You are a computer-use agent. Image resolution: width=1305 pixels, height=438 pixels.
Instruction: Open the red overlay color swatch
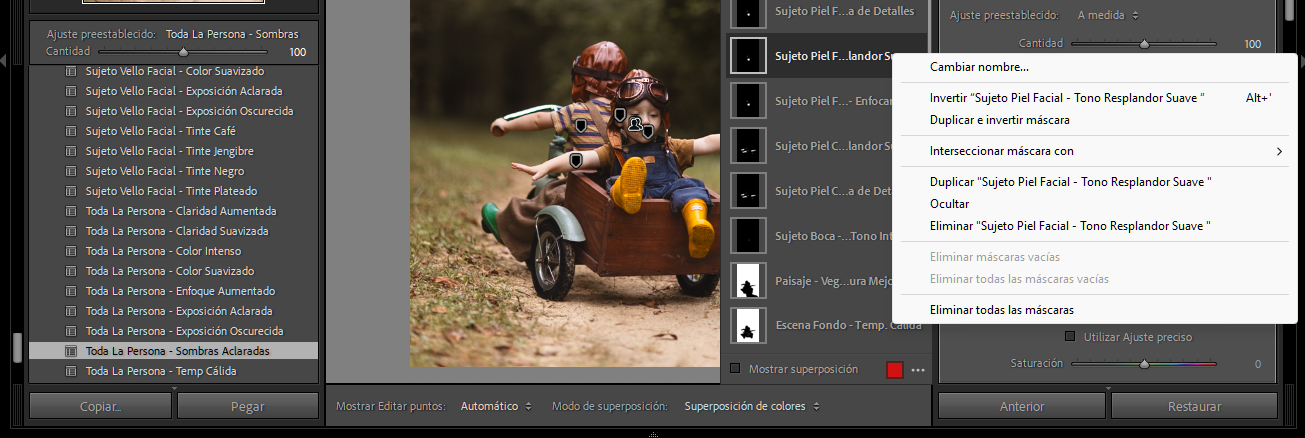click(895, 370)
